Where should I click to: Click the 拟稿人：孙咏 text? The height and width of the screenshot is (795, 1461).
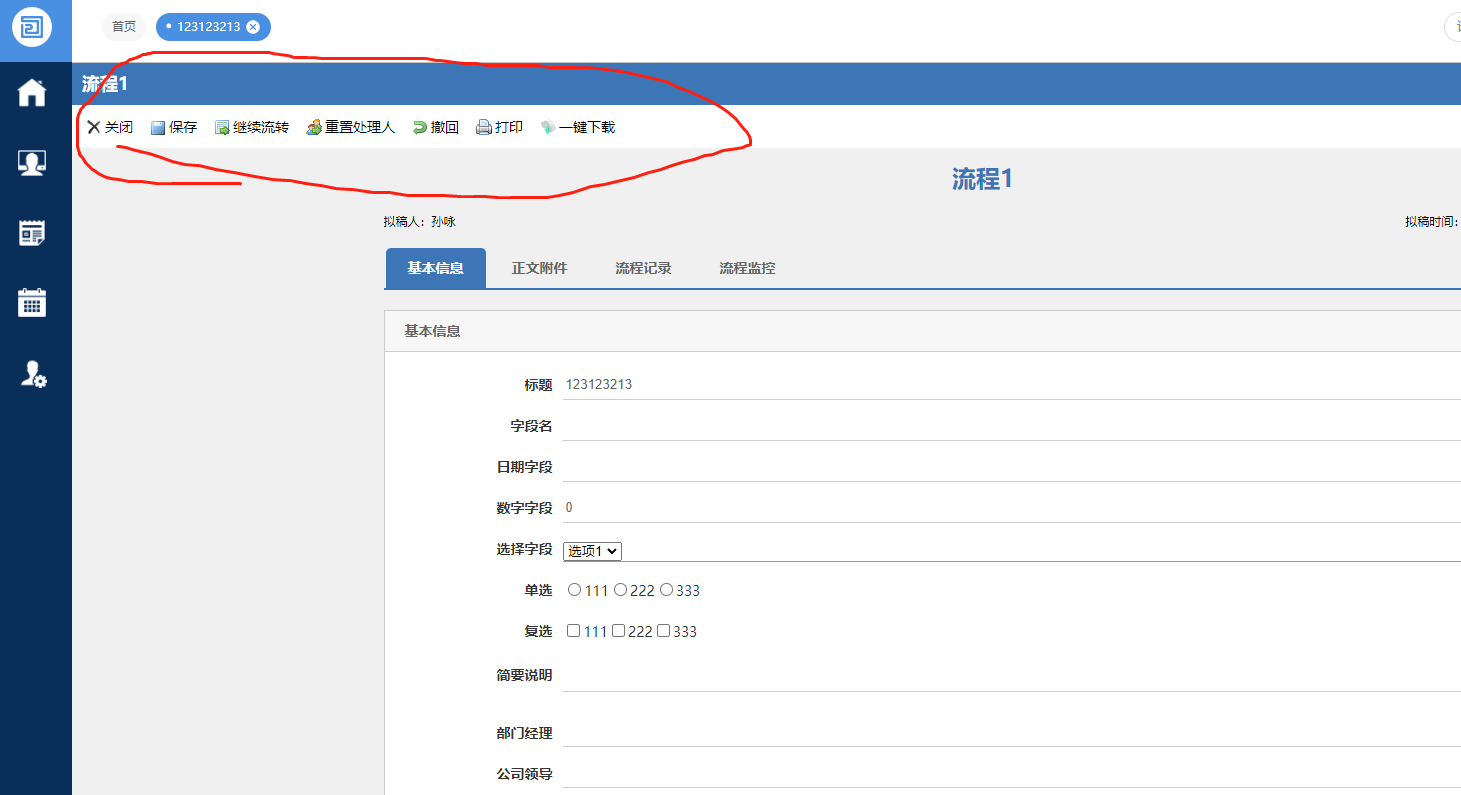point(419,222)
